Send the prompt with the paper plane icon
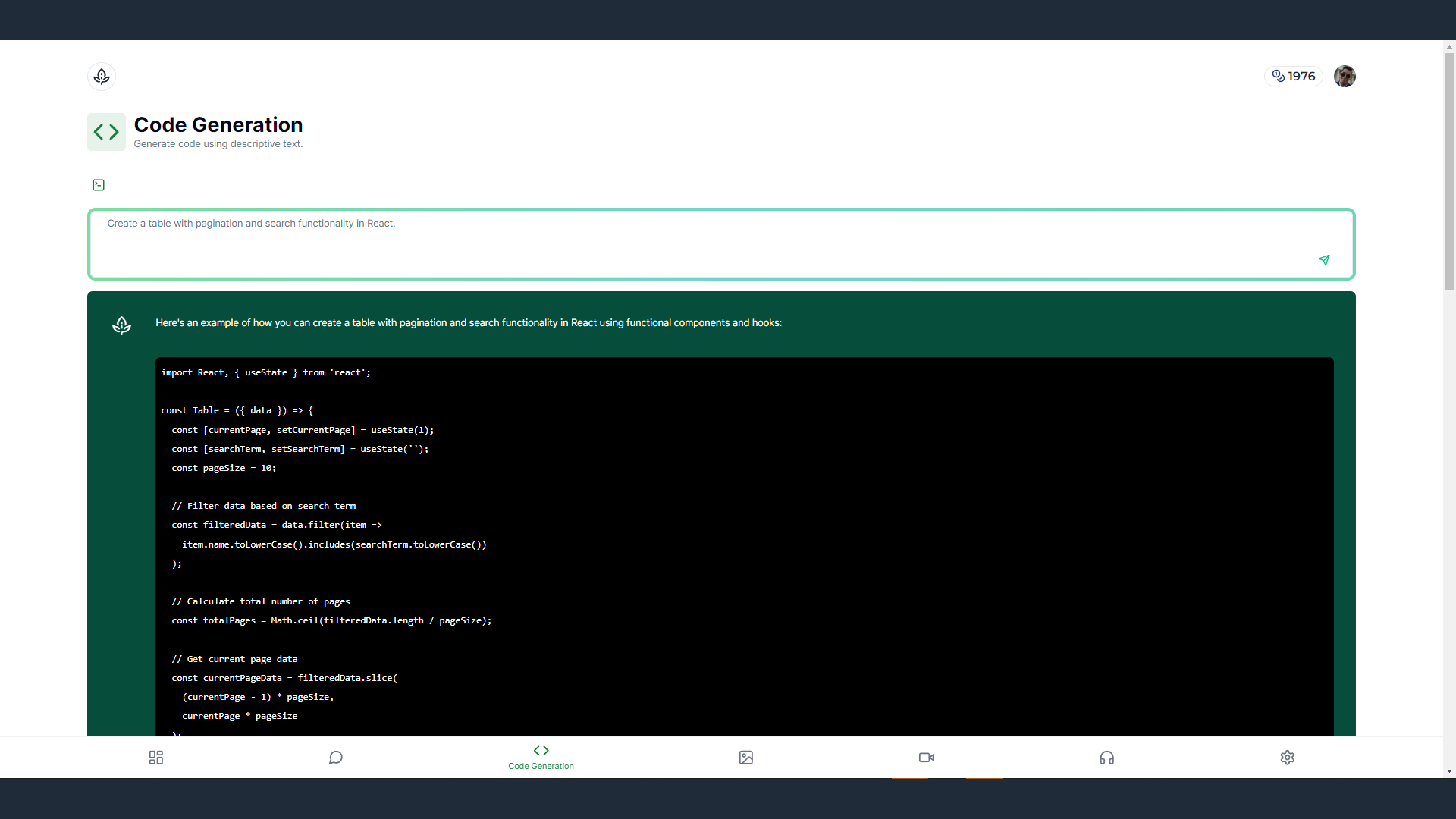The width and height of the screenshot is (1456, 819). pyautogui.click(x=1324, y=260)
